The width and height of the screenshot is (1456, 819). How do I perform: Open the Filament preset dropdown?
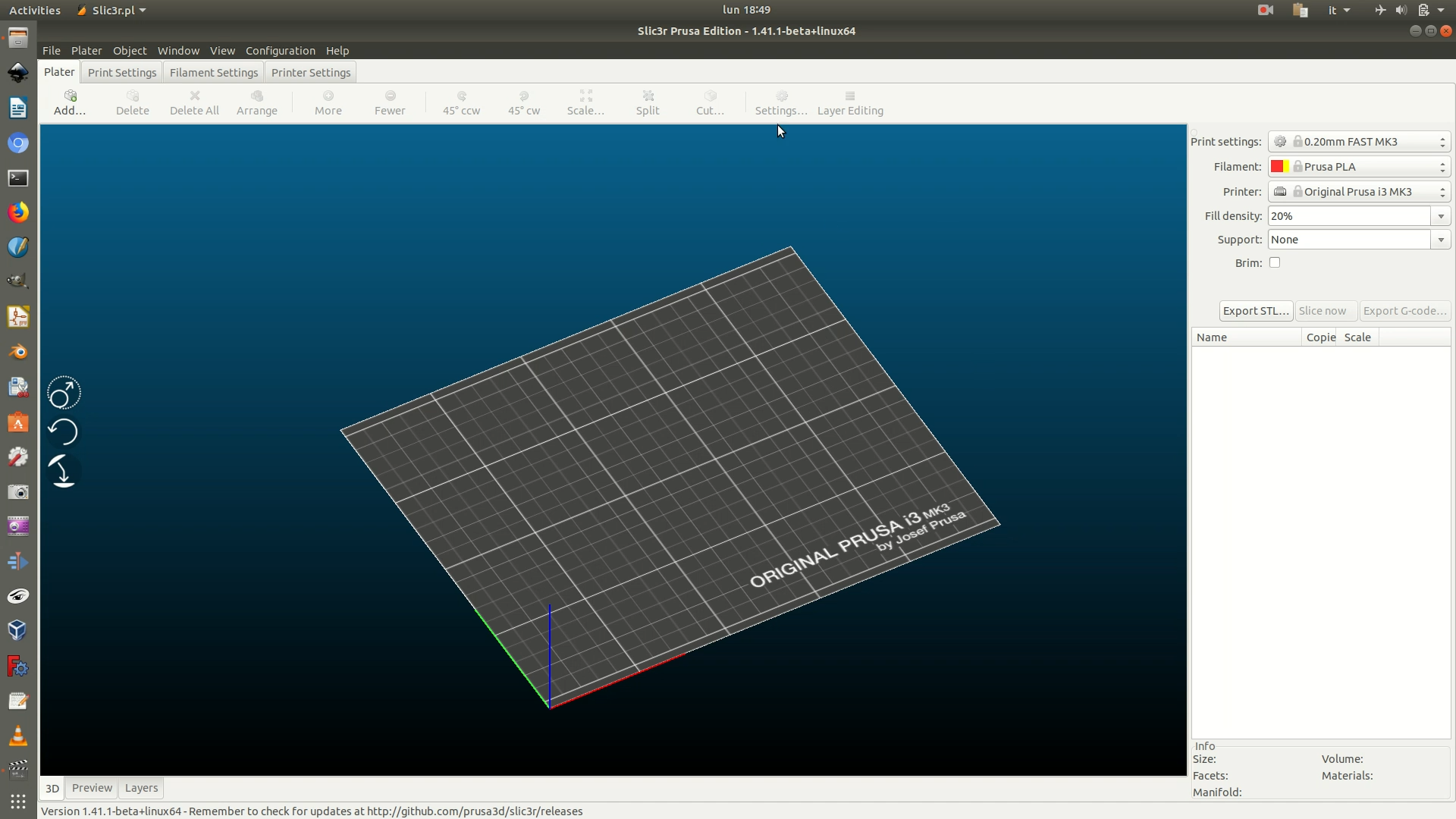1359,167
